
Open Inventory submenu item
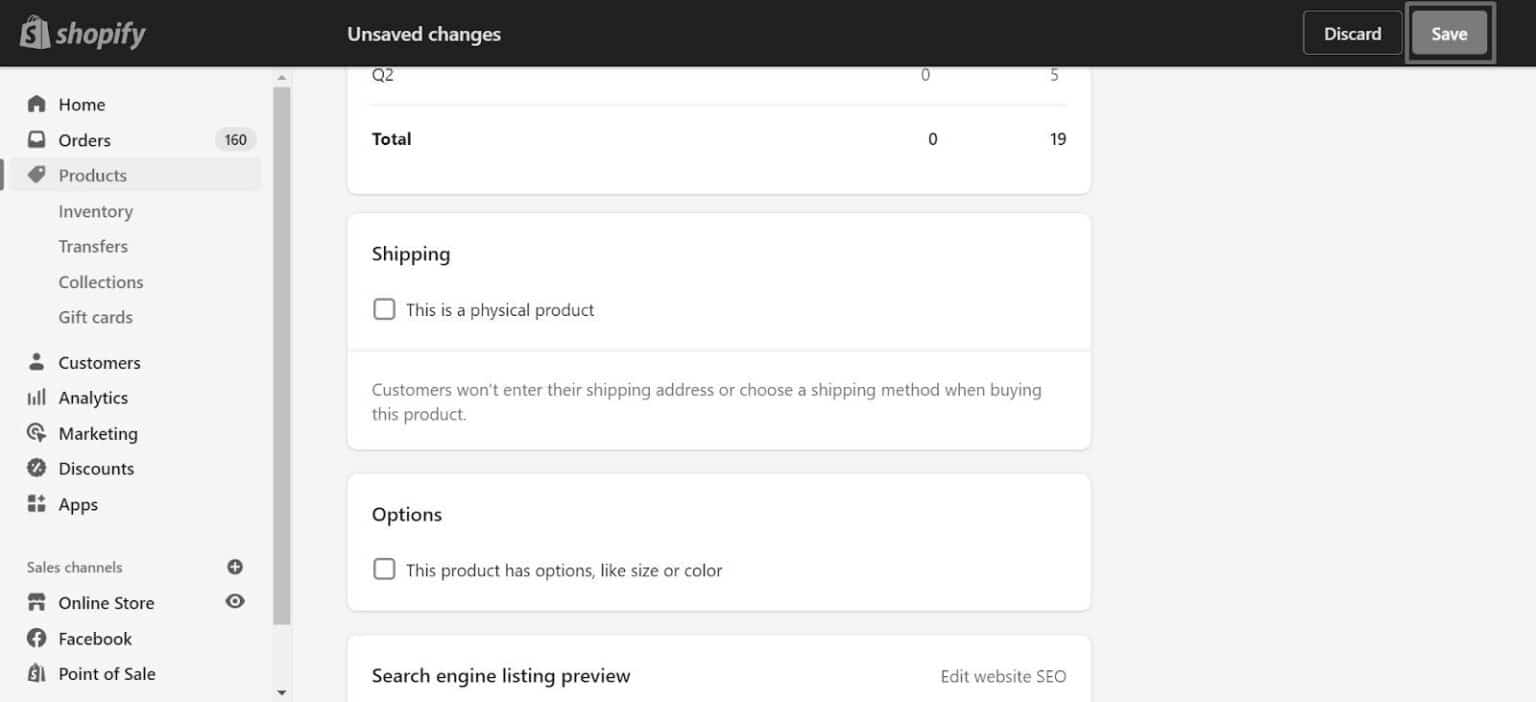(95, 211)
